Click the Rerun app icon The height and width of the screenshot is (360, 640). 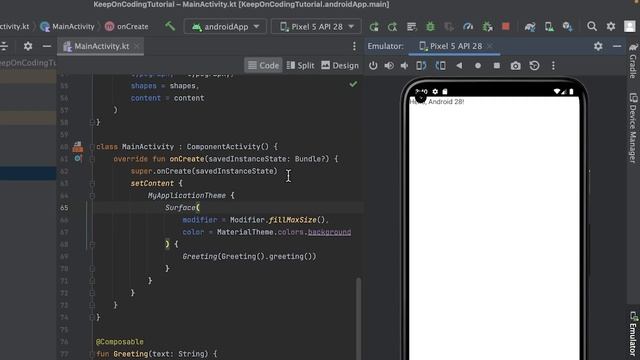click(x=374, y=27)
